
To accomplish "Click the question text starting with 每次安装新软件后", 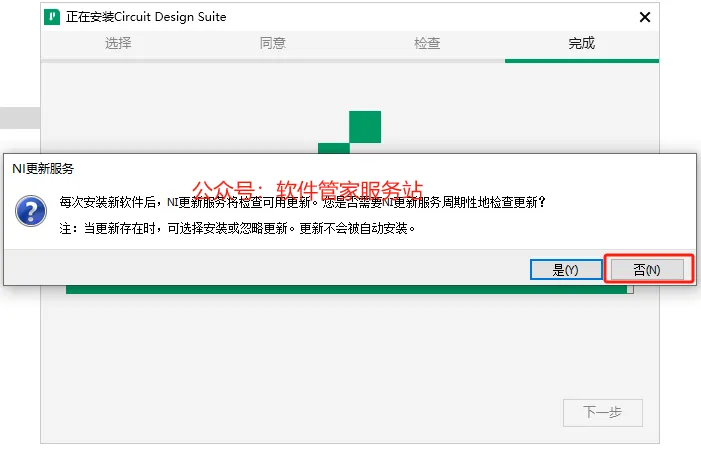I will (x=303, y=202).
